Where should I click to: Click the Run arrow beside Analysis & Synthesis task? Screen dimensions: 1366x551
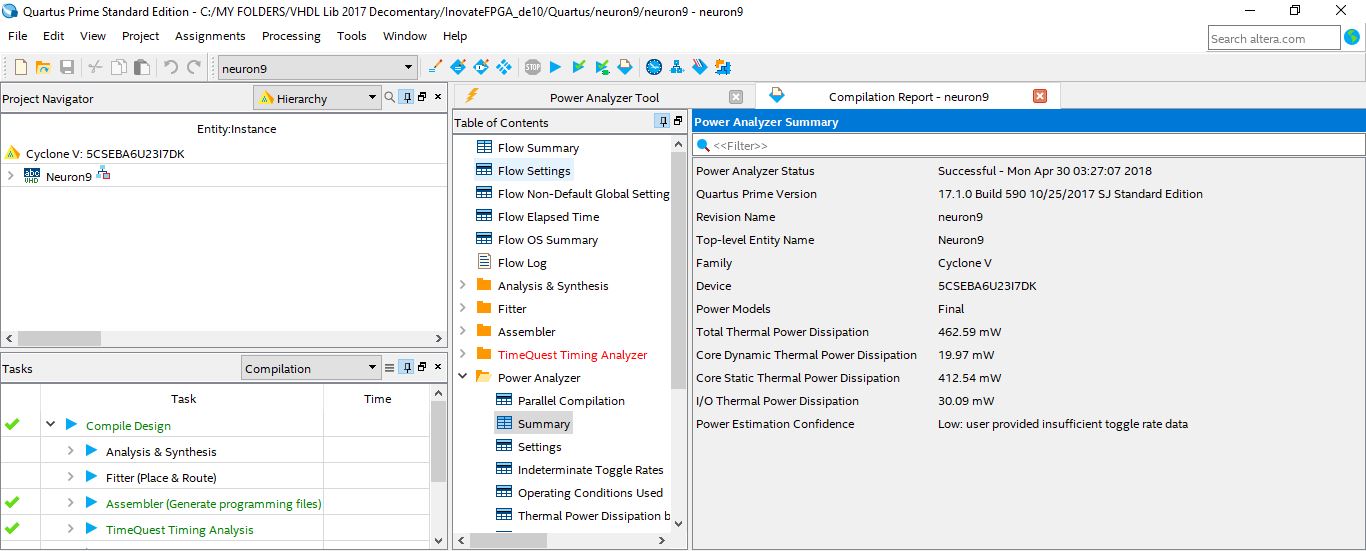pyautogui.click(x=91, y=451)
